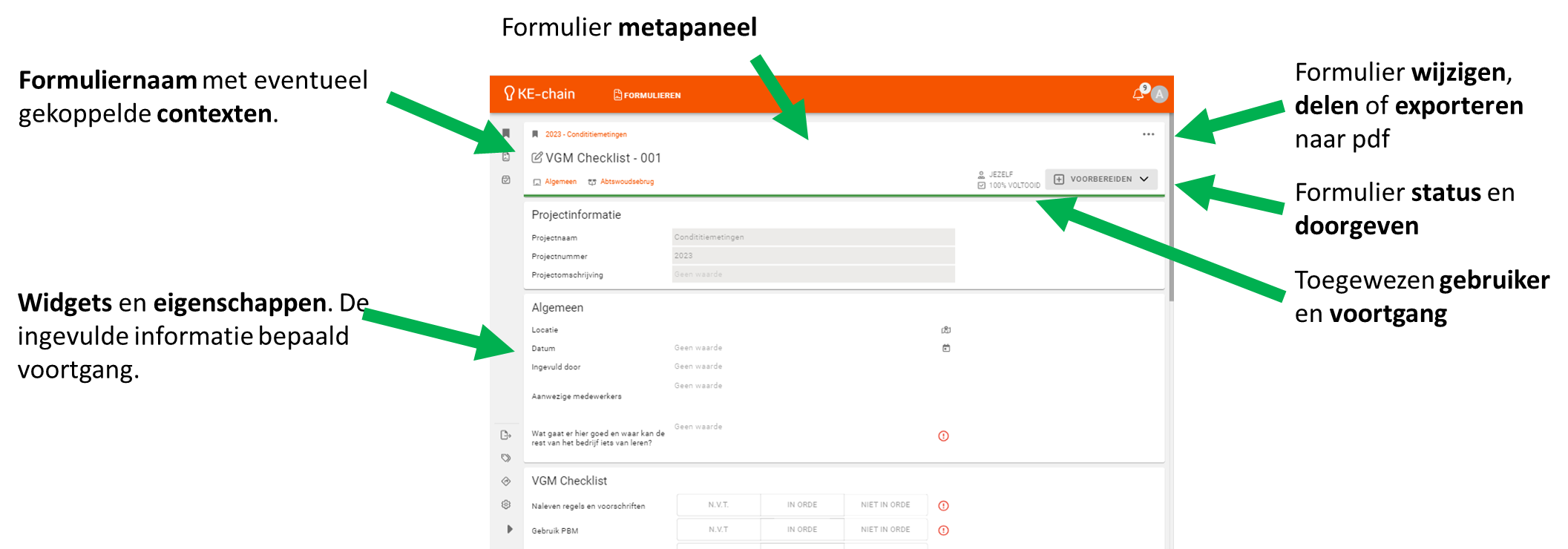
Task: Open the tags icon in the left sidebar
Action: click(x=506, y=458)
